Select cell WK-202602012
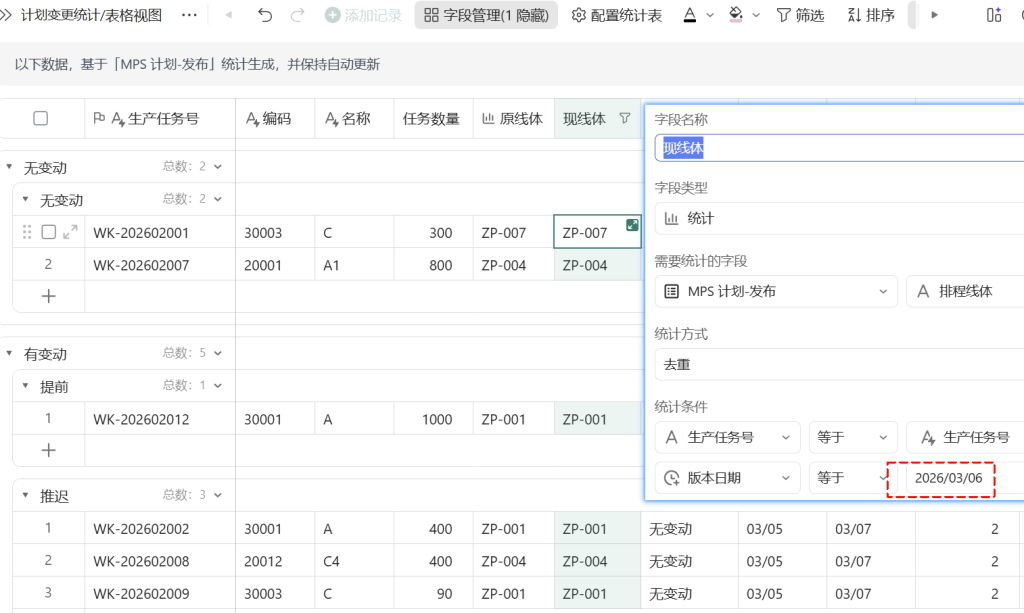This screenshot has width=1024, height=613. tap(160, 419)
